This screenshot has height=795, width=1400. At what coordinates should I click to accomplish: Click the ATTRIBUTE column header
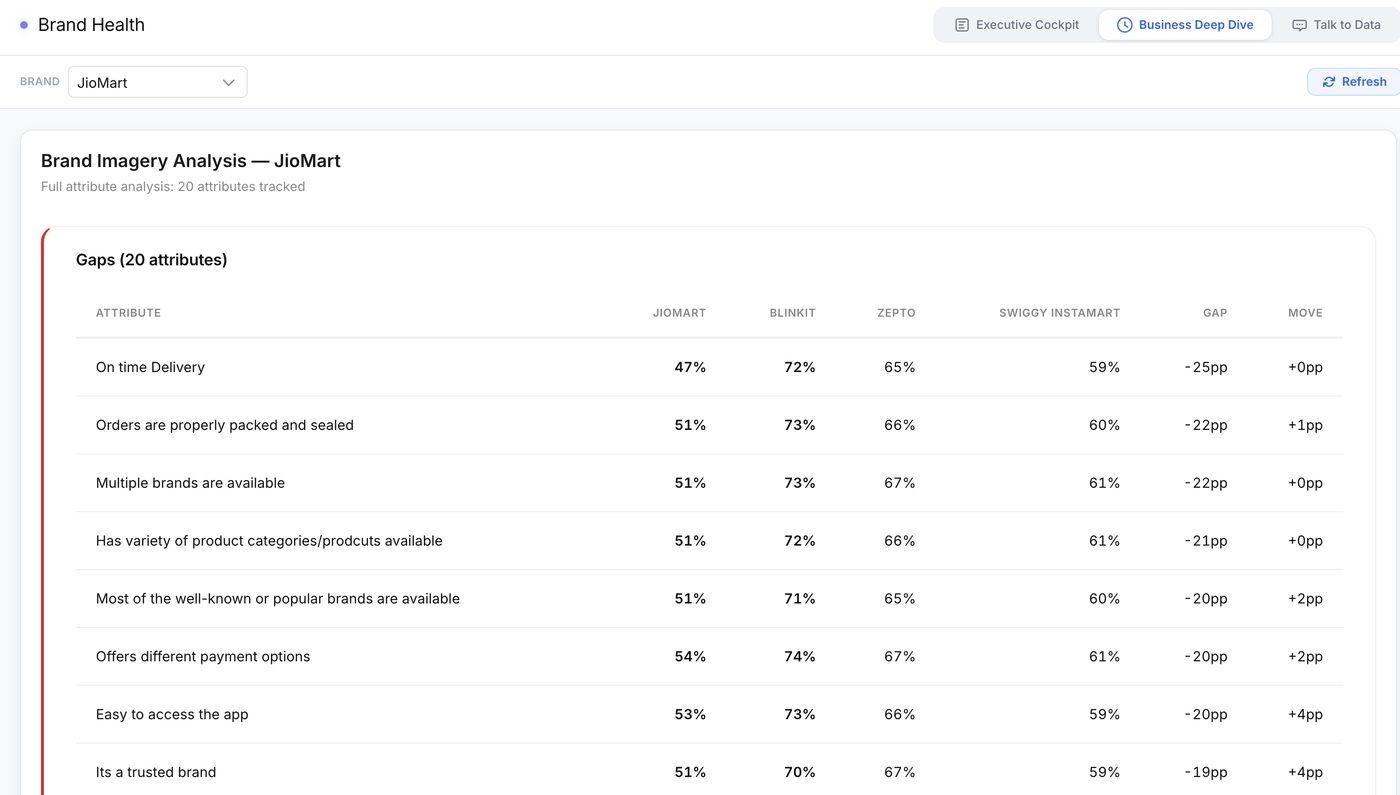(x=128, y=313)
